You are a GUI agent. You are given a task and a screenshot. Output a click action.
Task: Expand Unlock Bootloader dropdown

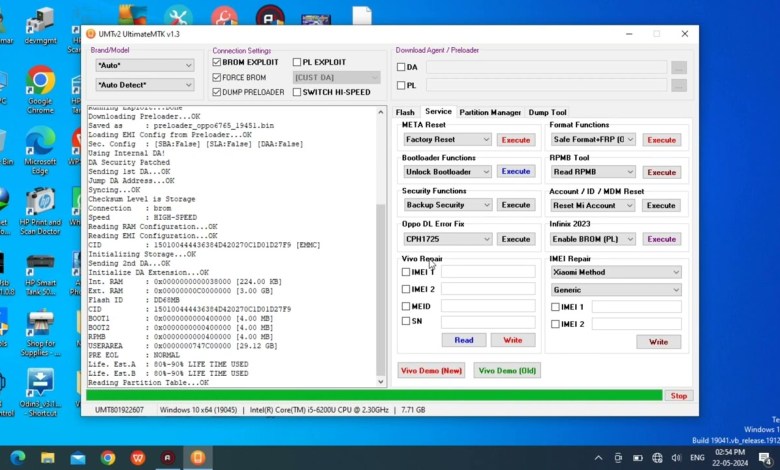[447, 172]
